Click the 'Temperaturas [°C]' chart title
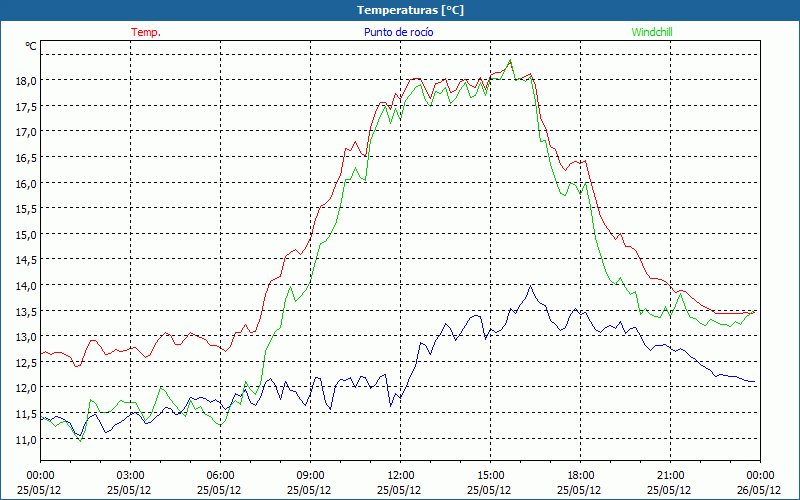Screen dimensions: 800x500 (x=410, y=10)
